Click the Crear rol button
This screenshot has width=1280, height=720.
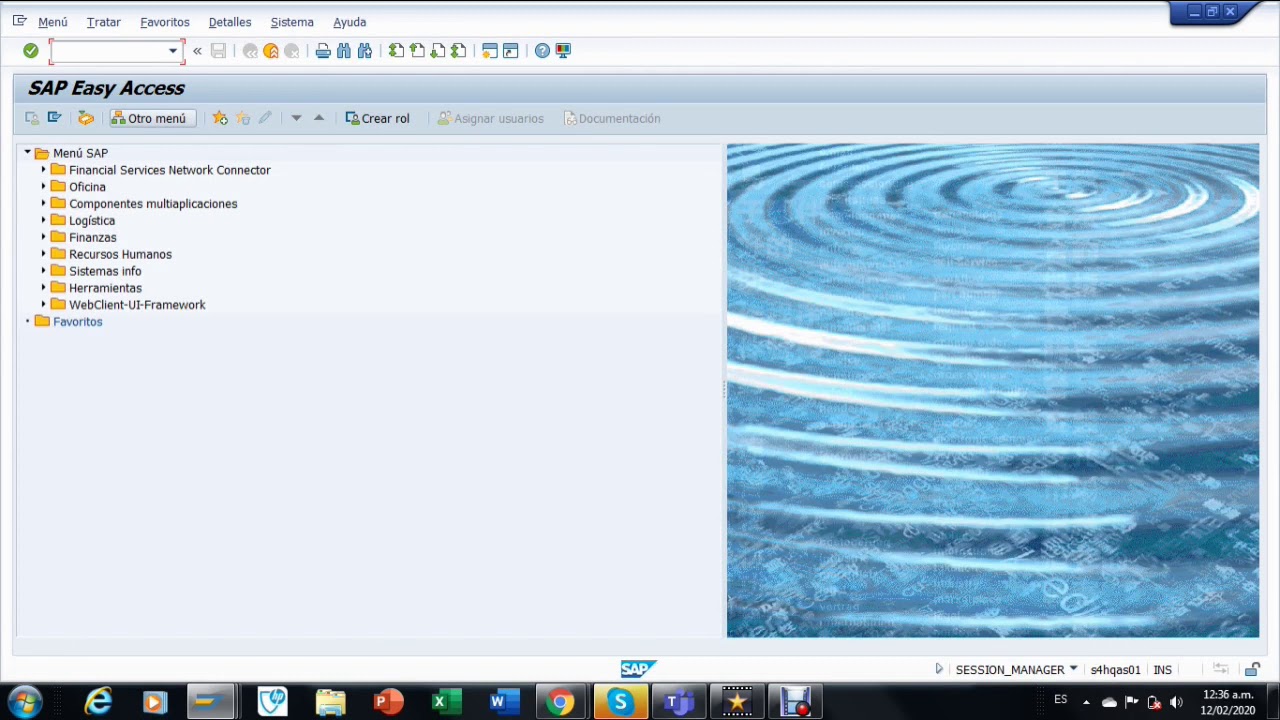(x=378, y=118)
